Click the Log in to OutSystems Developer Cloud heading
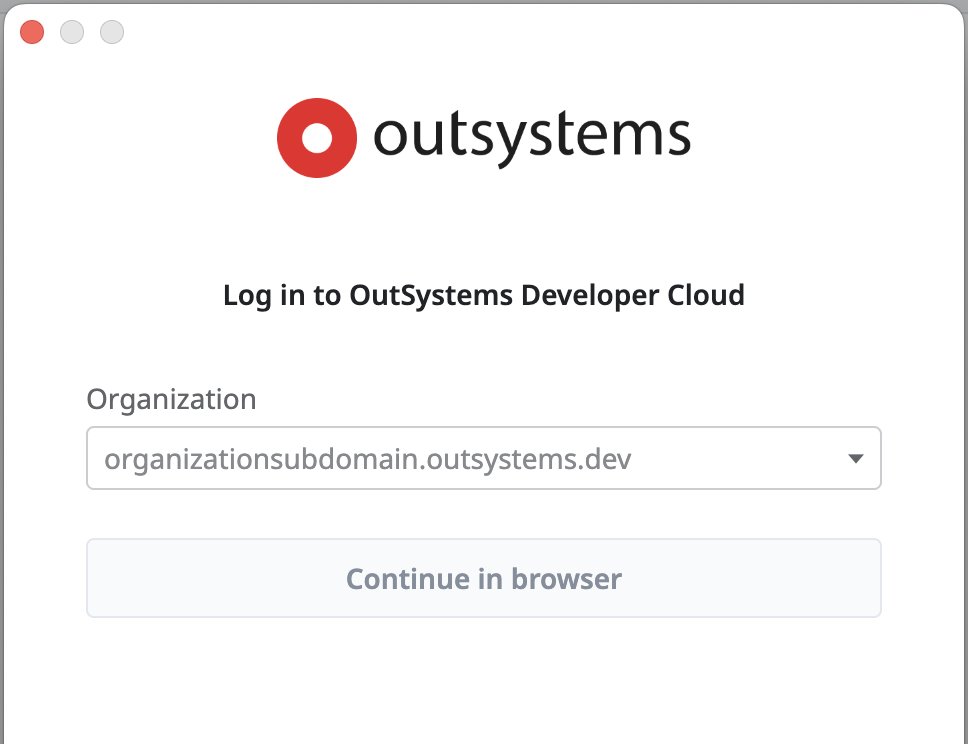Image resolution: width=968 pixels, height=744 pixels. click(483, 295)
